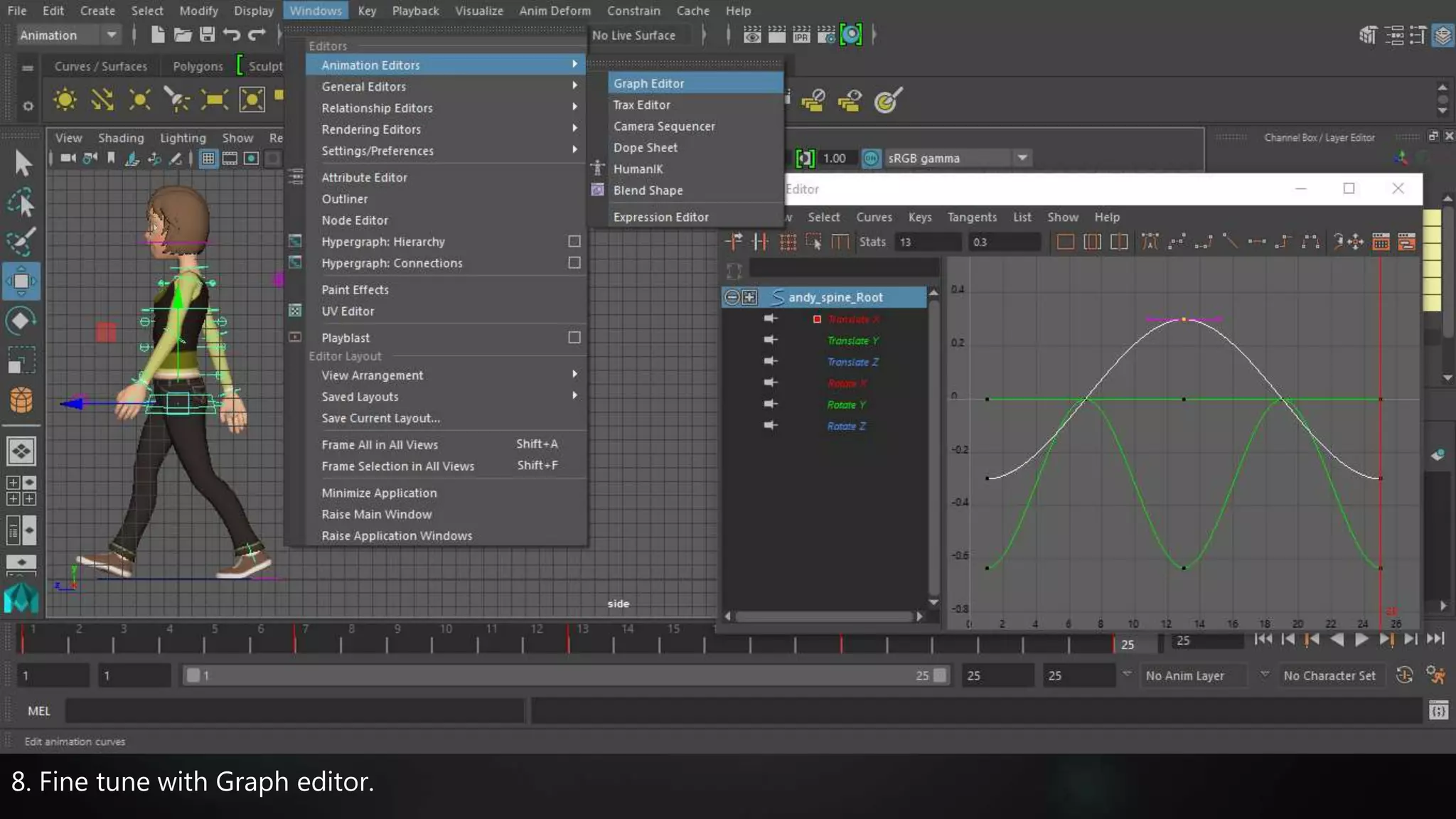Click the Undo arrow icon
Screen dimensions: 1456x819
(231, 34)
